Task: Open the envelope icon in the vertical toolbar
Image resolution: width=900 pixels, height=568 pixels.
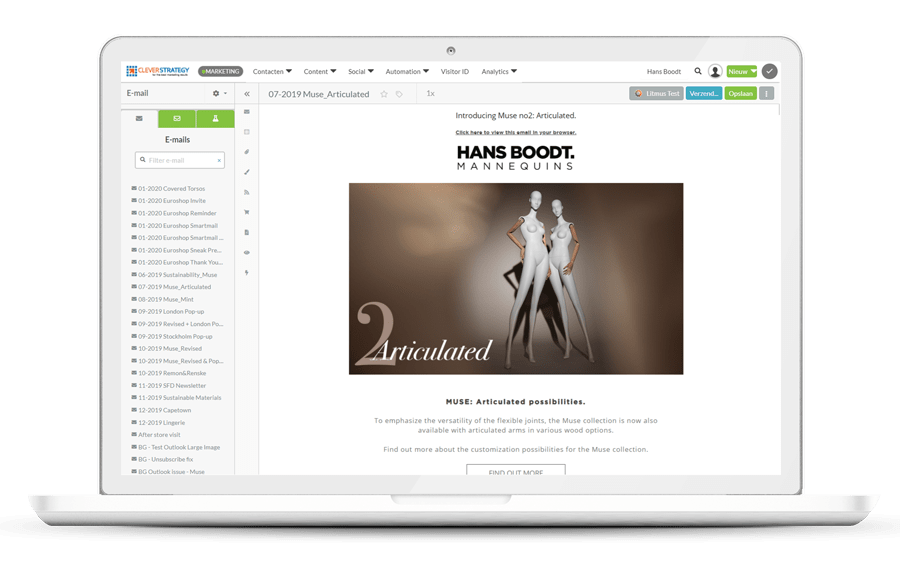Action: [247, 112]
